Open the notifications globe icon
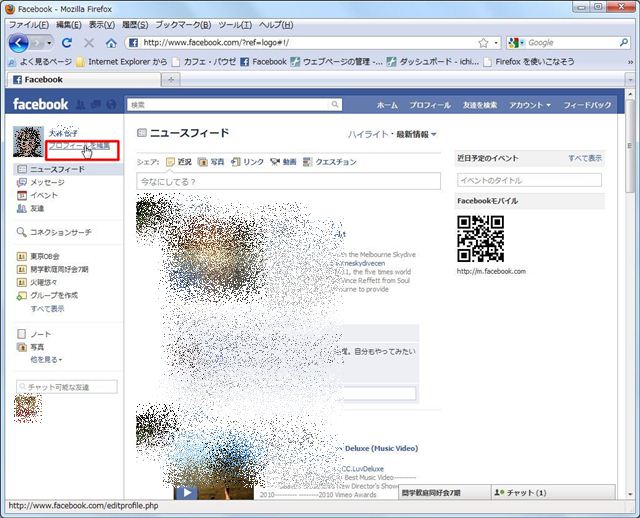640x518 pixels. point(111,104)
